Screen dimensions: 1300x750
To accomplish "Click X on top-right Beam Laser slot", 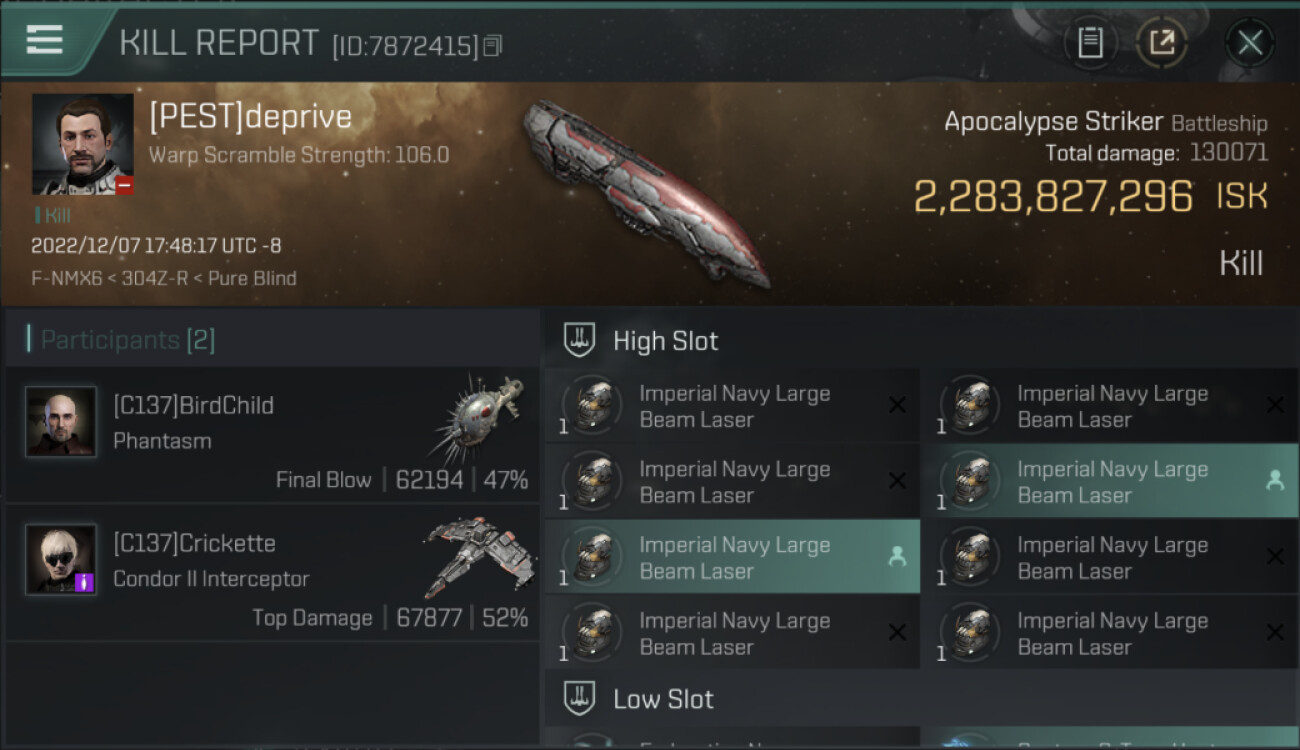I will tap(1275, 405).
